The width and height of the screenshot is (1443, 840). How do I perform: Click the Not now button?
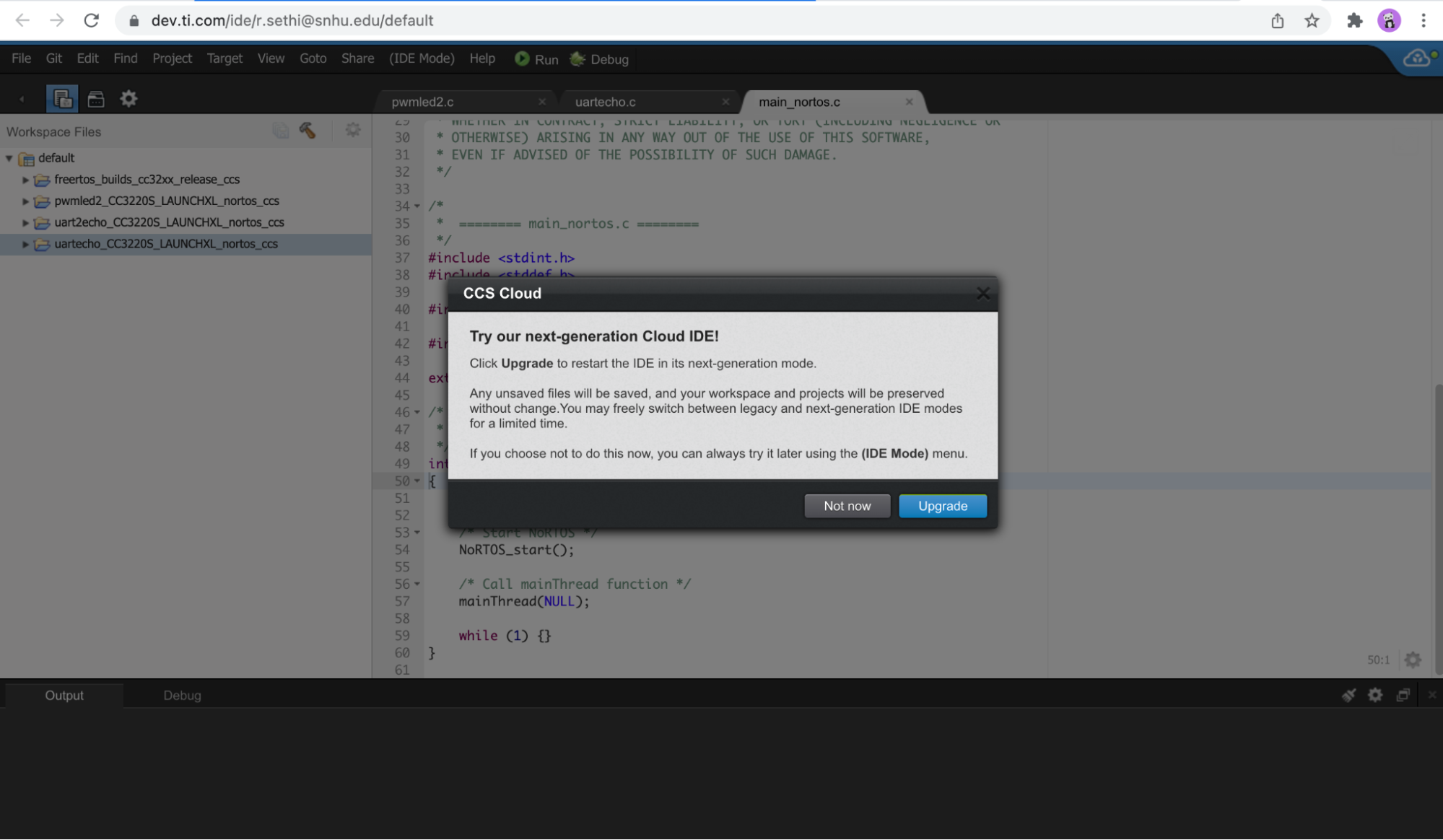[x=847, y=506]
